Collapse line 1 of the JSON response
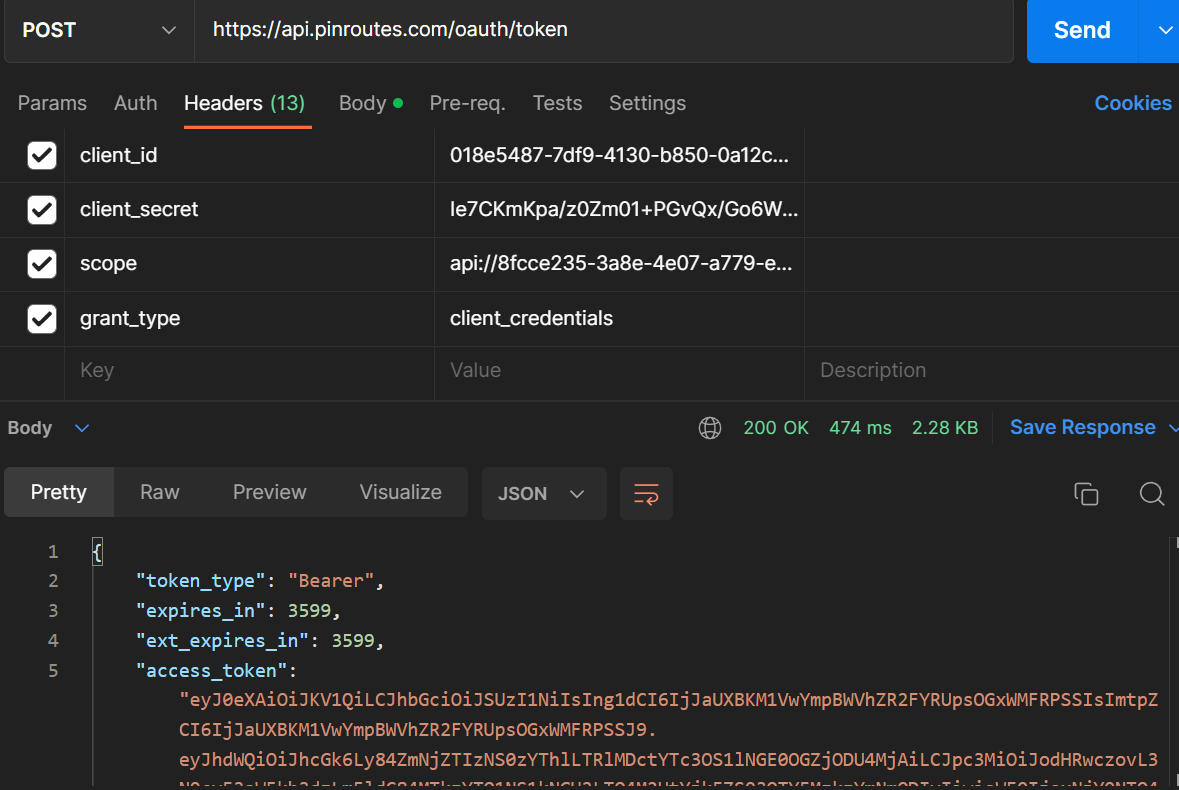 coord(96,551)
